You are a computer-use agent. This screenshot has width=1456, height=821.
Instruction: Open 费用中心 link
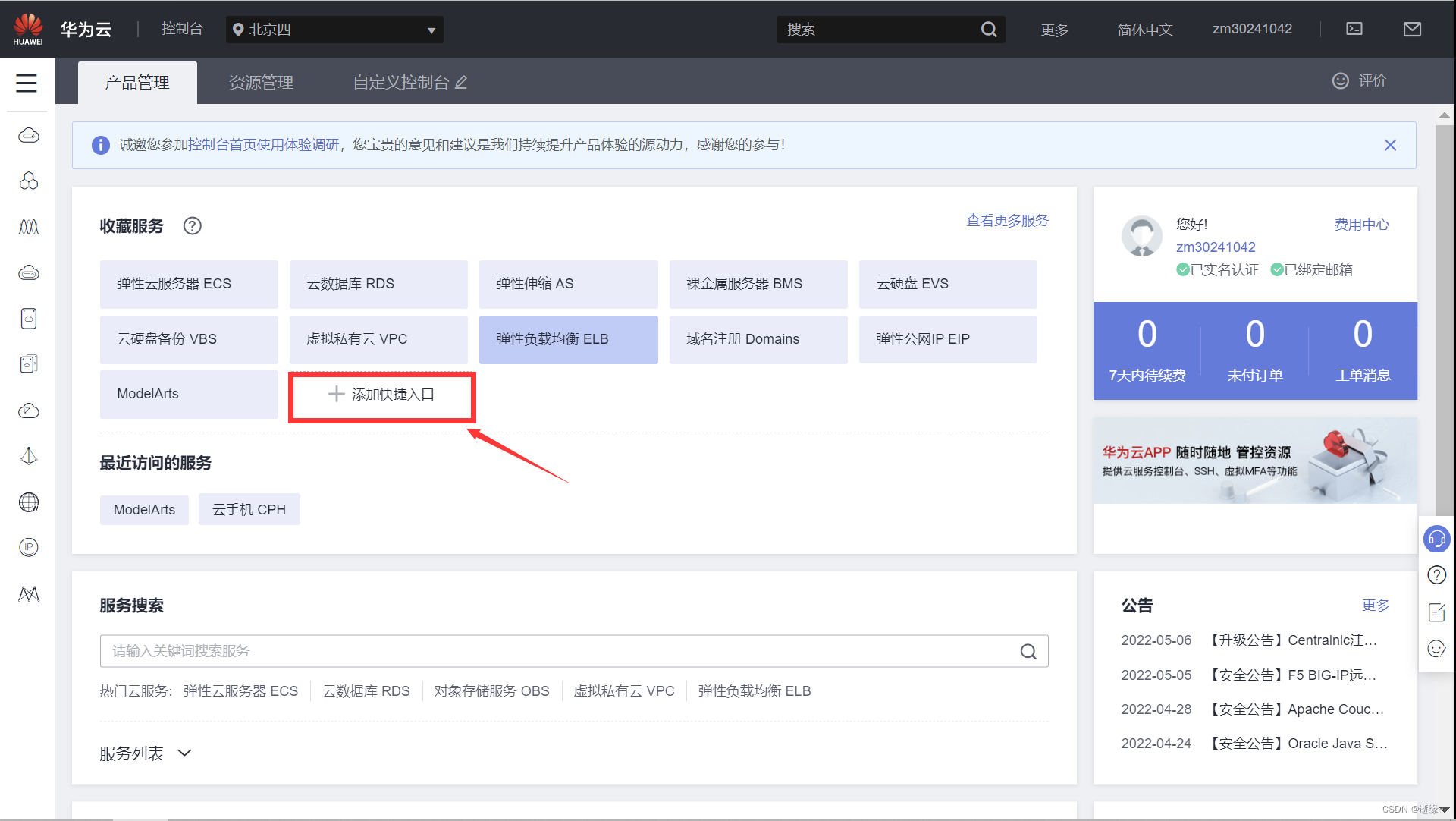tap(1362, 225)
